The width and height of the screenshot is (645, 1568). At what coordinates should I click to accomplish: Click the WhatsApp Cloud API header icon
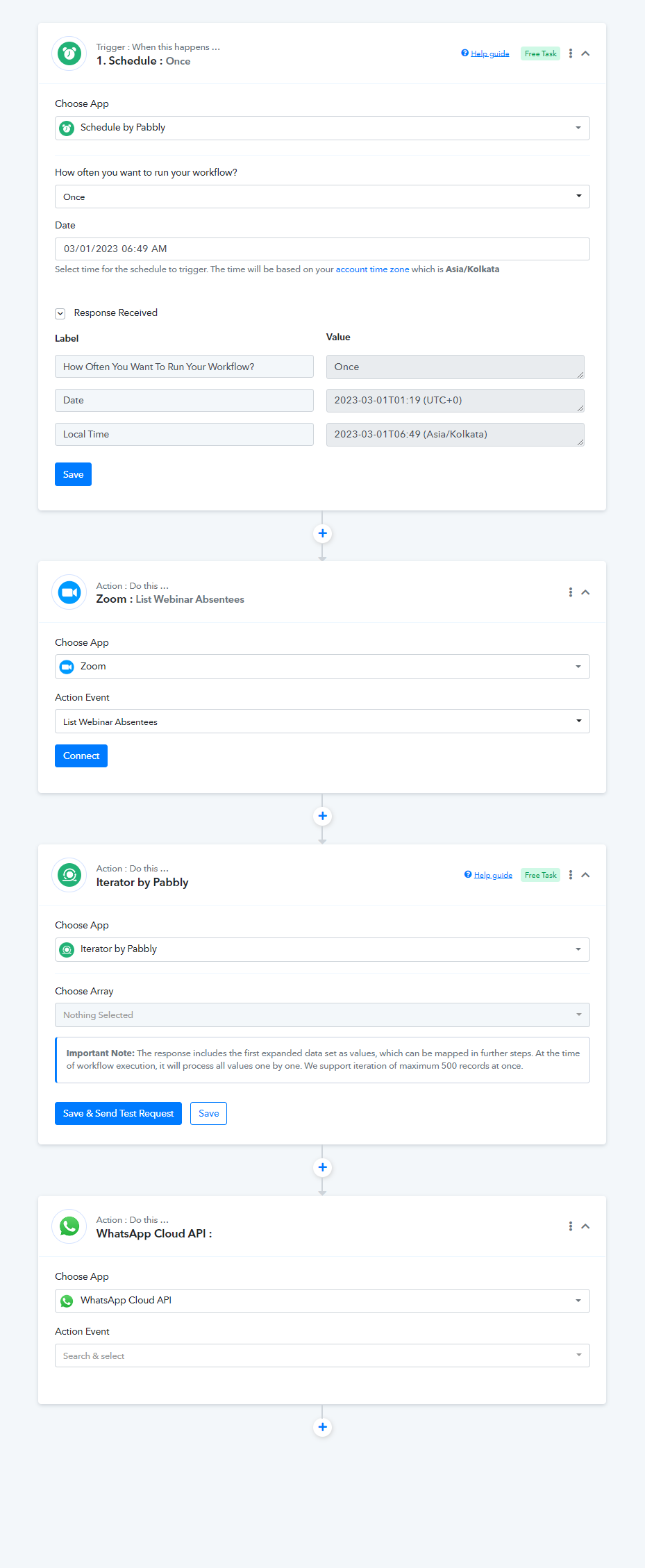click(69, 1226)
